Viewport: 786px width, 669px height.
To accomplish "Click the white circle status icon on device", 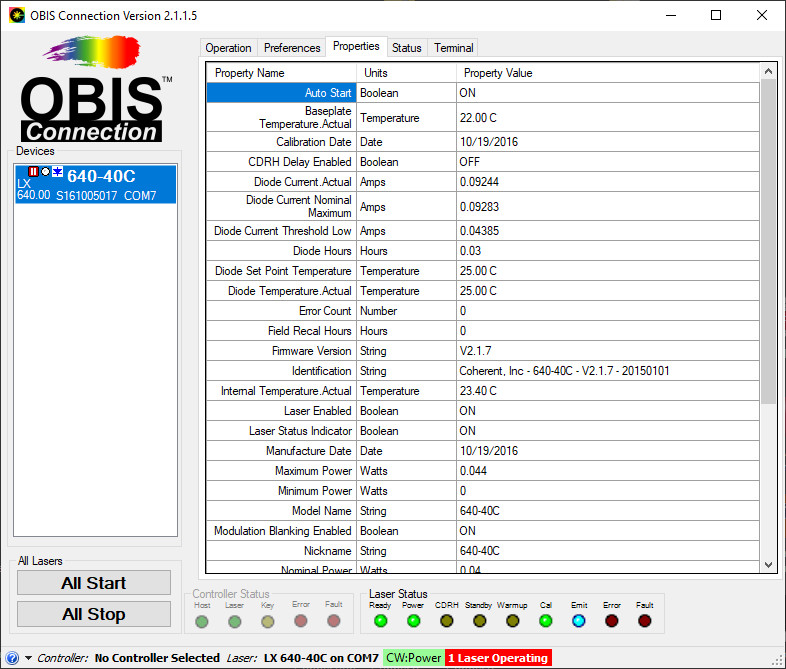I will click(45, 172).
